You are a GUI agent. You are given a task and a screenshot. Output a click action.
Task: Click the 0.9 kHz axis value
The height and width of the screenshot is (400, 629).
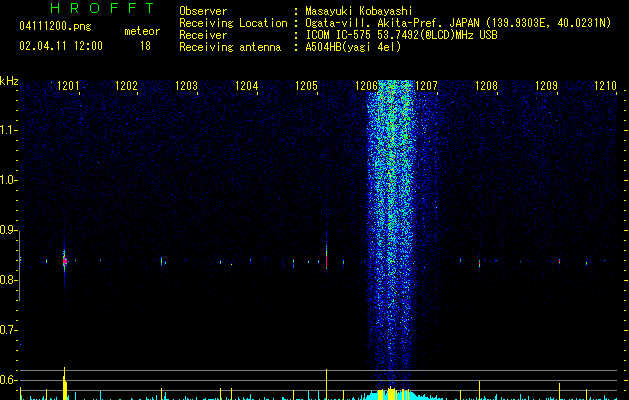click(x=8, y=230)
